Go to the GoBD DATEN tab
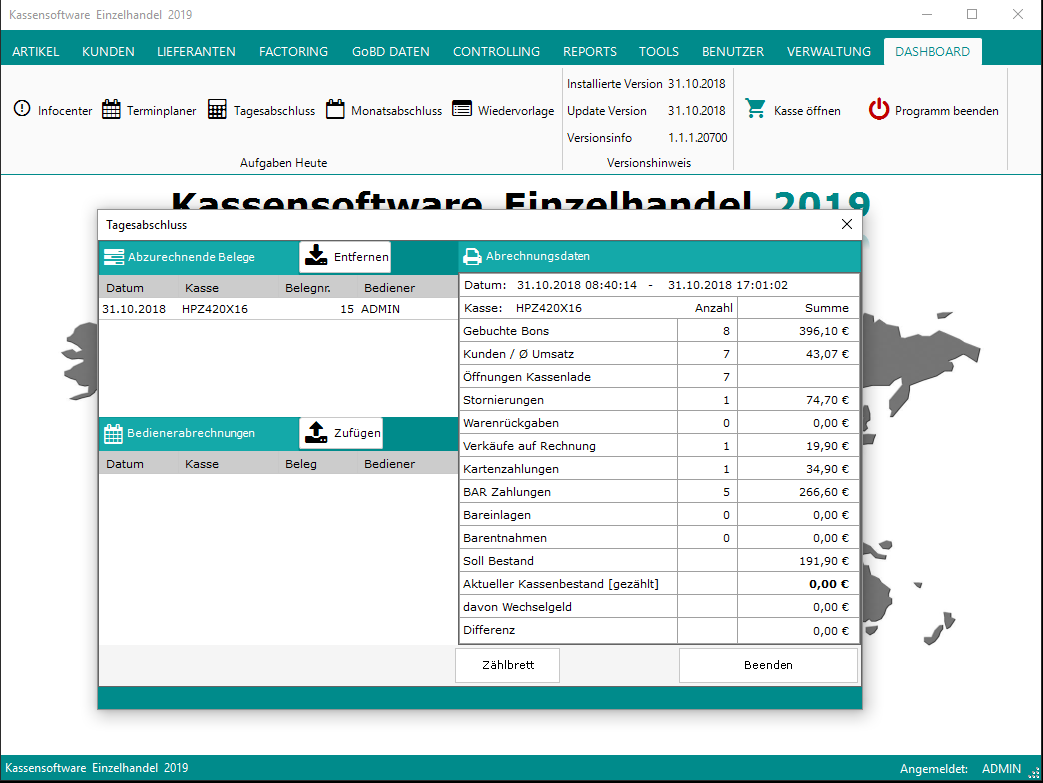The height and width of the screenshot is (783, 1043). pyautogui.click(x=390, y=52)
